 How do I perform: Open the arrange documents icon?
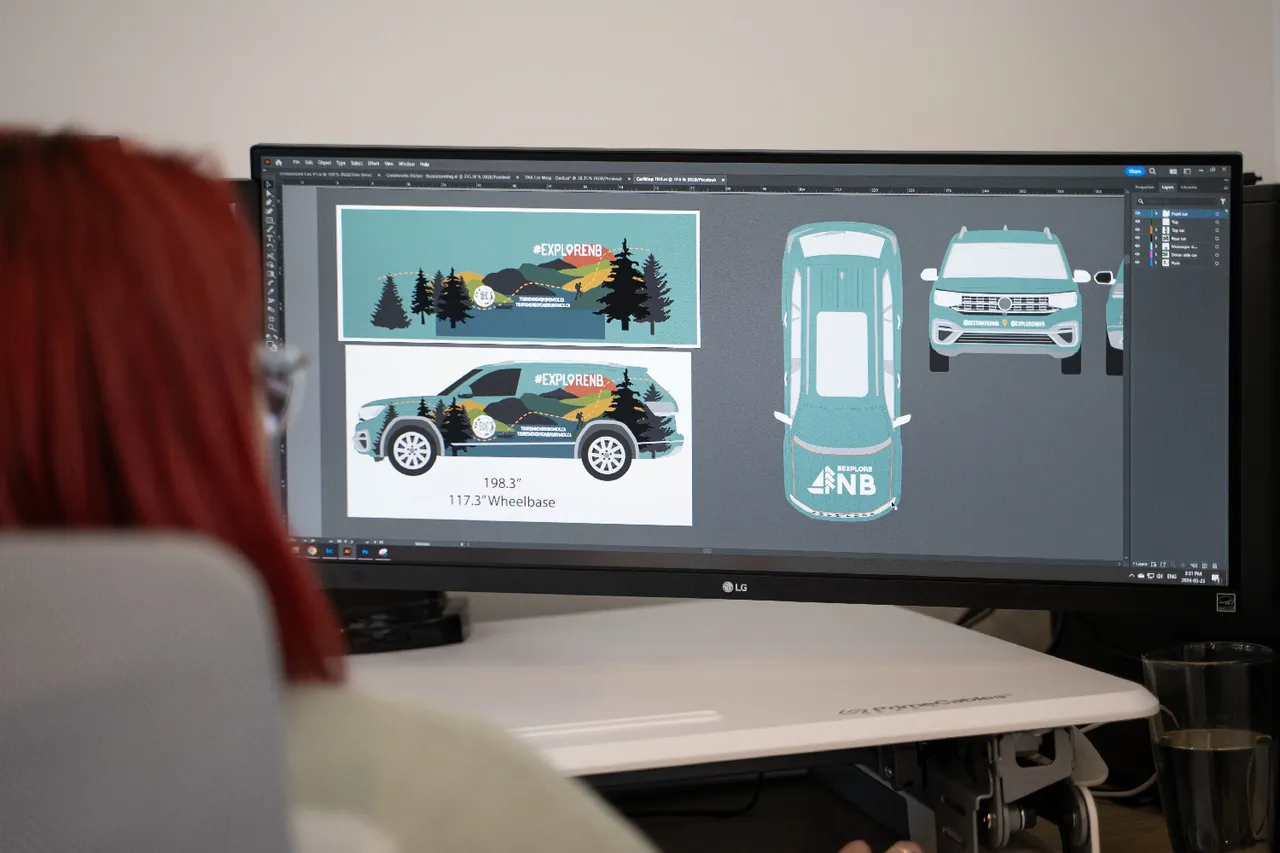(1174, 172)
